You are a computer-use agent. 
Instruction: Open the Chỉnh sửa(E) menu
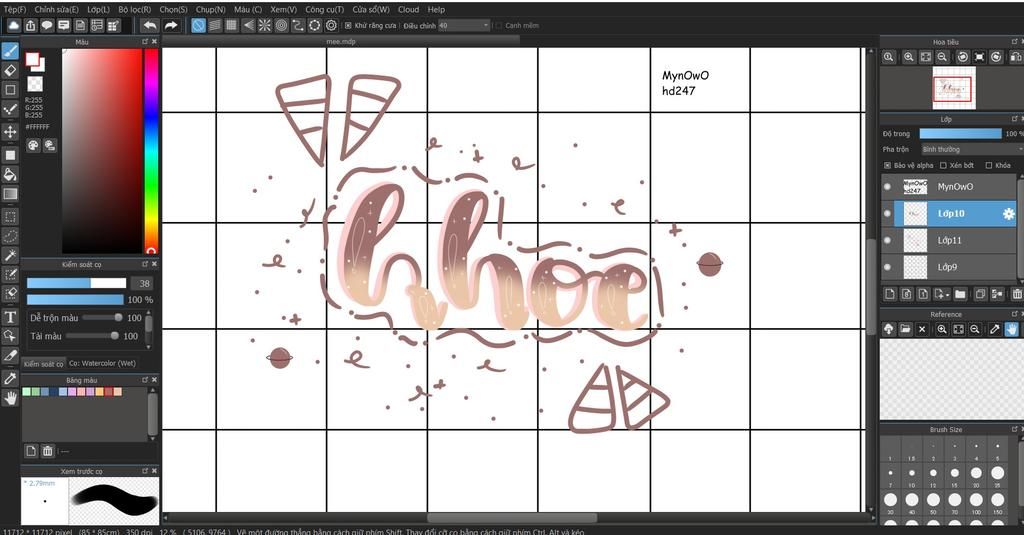coord(56,9)
